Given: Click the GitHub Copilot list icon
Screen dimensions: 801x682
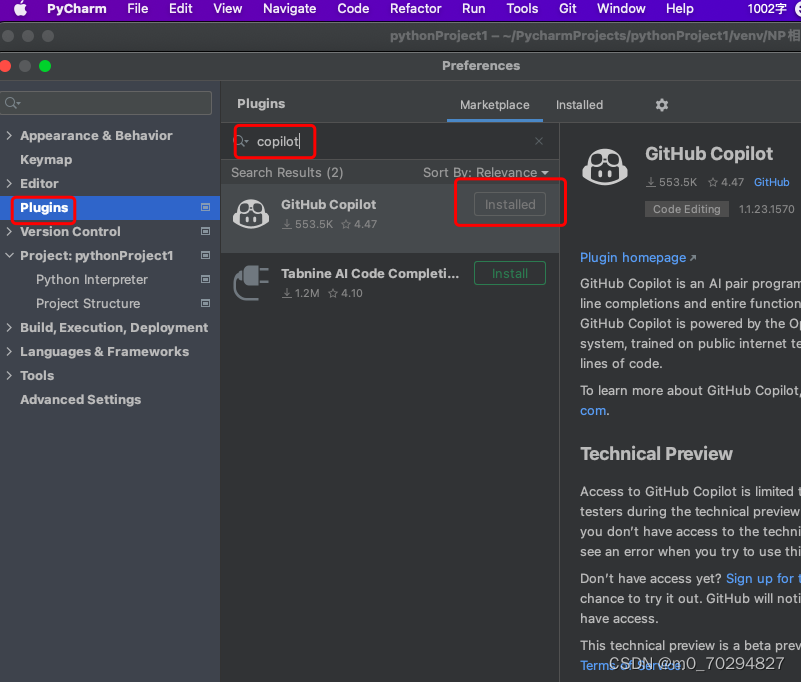Looking at the screenshot, I should click(251, 214).
